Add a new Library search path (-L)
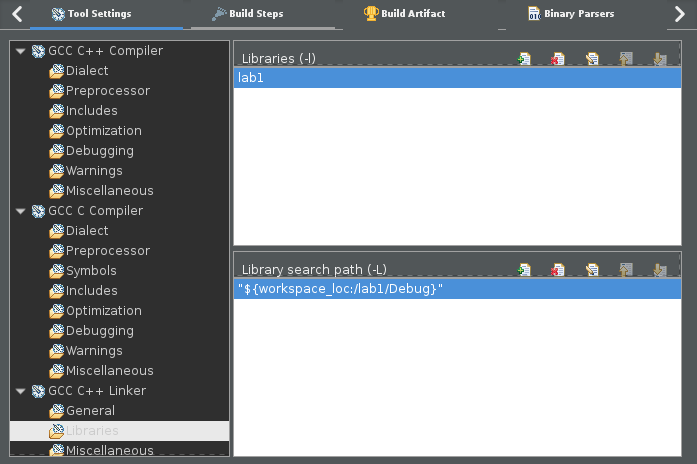The height and width of the screenshot is (464, 697). pos(525,270)
